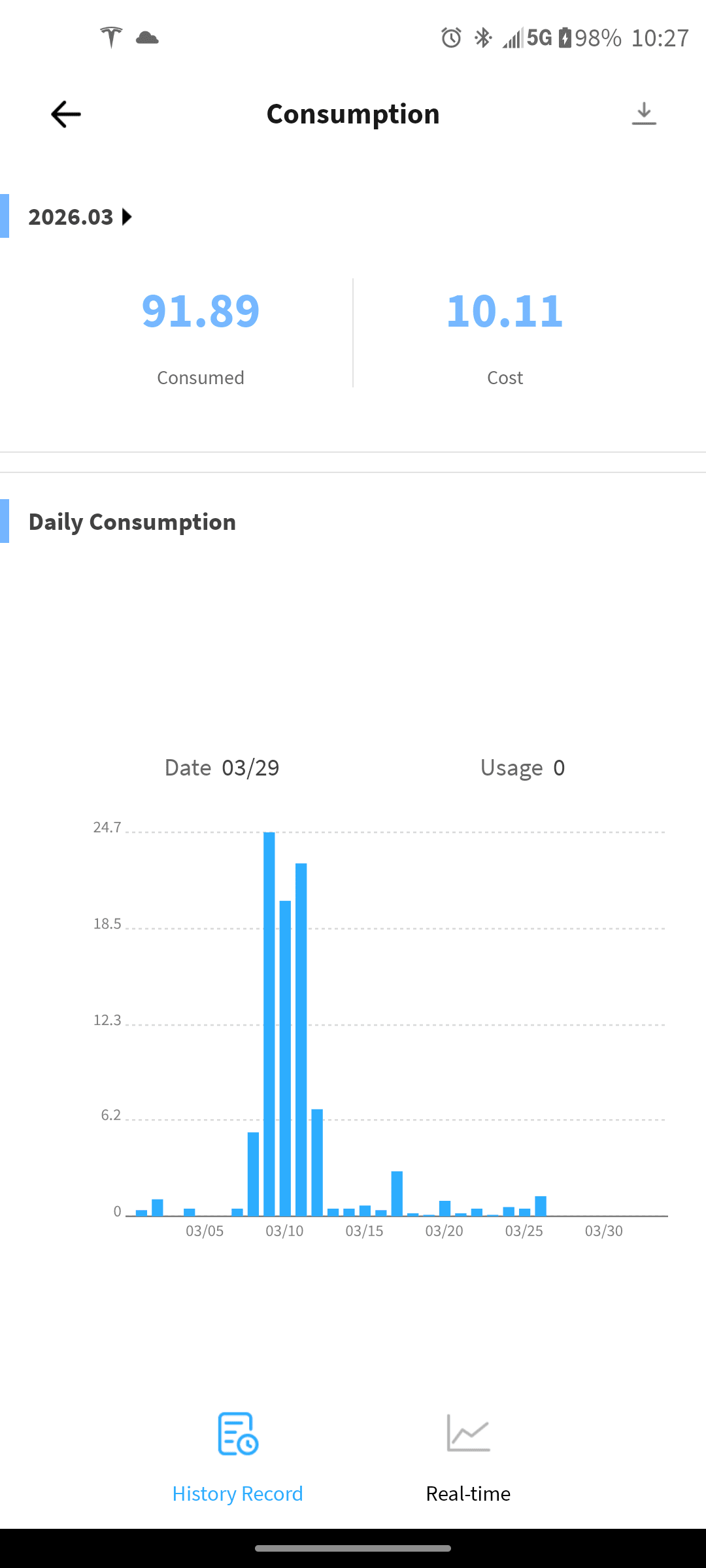Tap the Daily Consumption heading

point(132,522)
